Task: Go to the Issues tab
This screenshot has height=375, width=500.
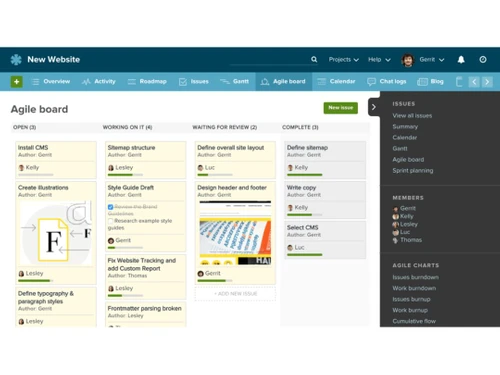Action: coord(194,82)
